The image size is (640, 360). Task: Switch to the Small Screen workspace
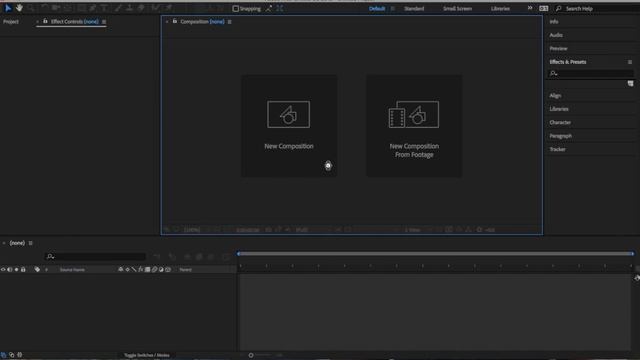[457, 9]
